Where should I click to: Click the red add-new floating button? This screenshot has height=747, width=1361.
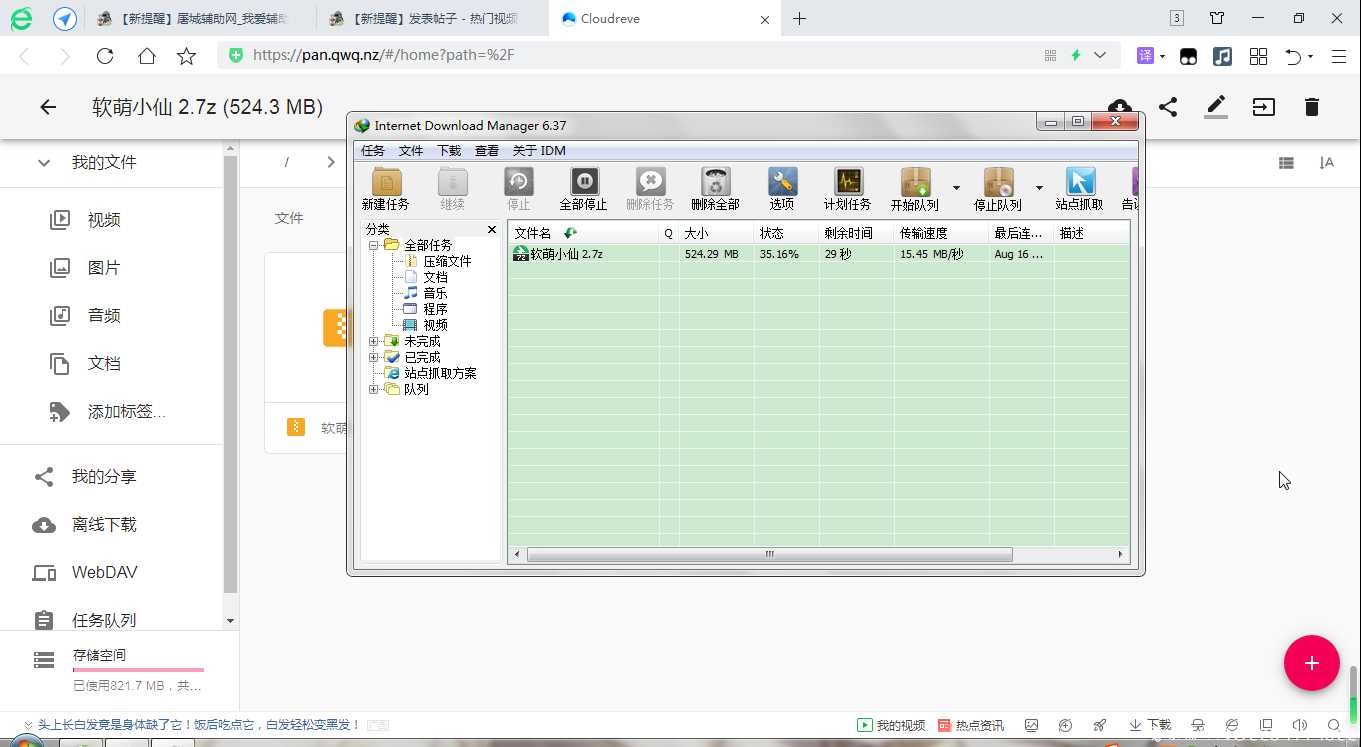(1311, 663)
